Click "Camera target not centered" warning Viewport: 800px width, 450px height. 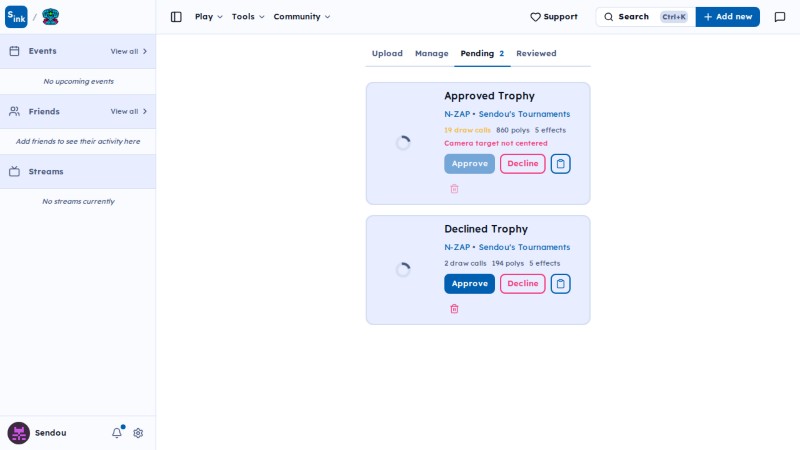(495, 143)
